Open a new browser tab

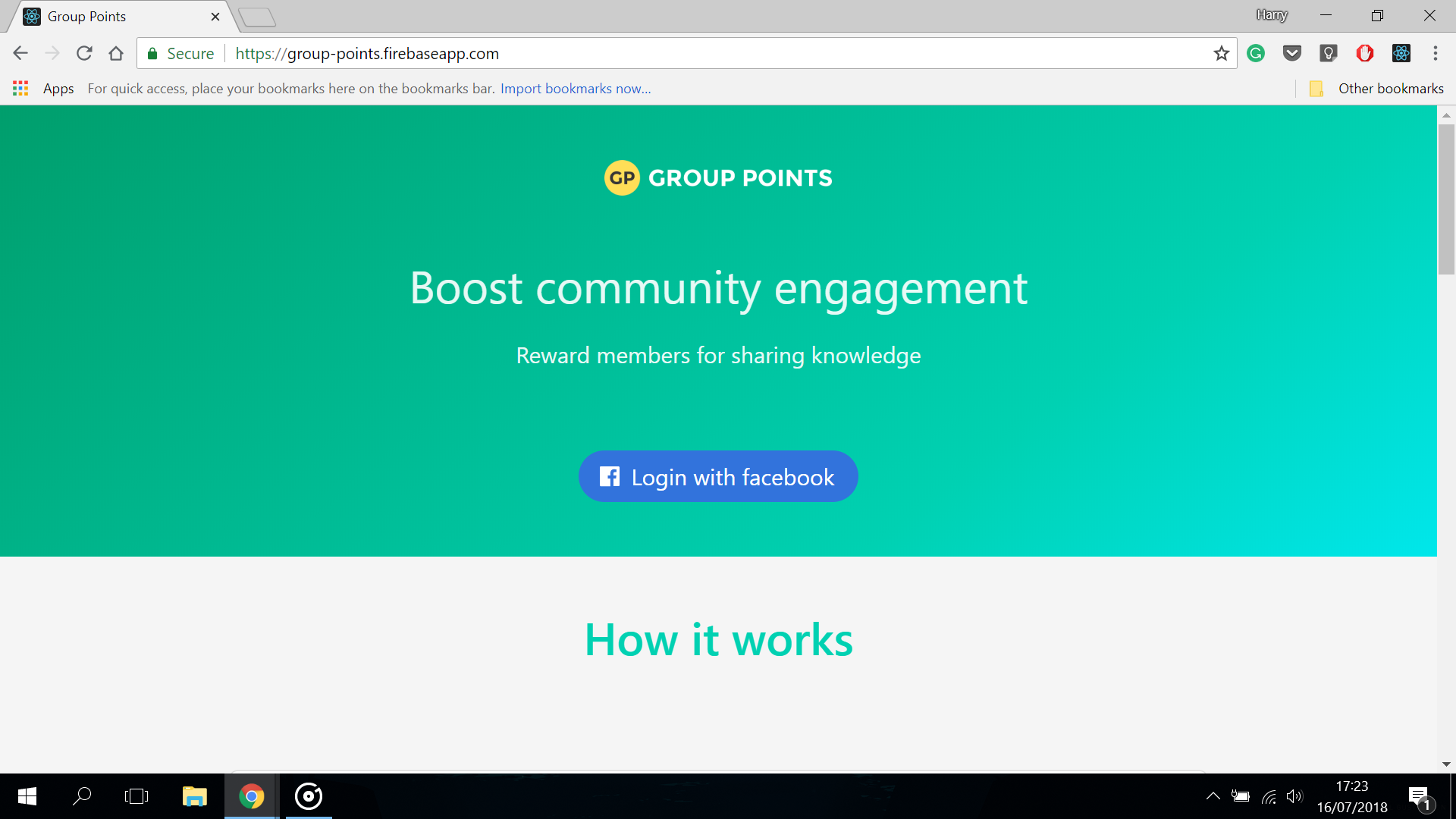[x=256, y=17]
